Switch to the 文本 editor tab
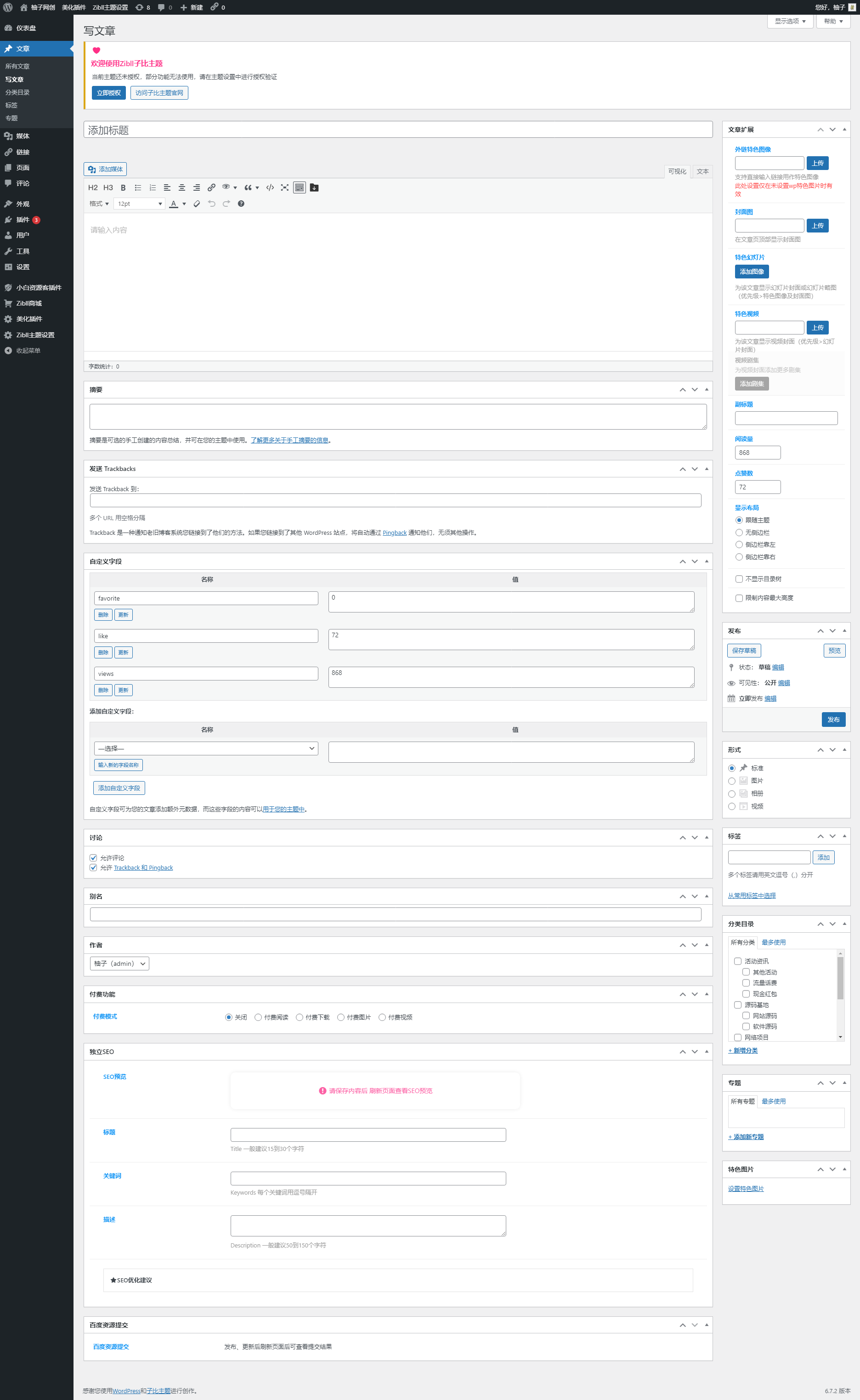860x1400 pixels. coord(702,171)
